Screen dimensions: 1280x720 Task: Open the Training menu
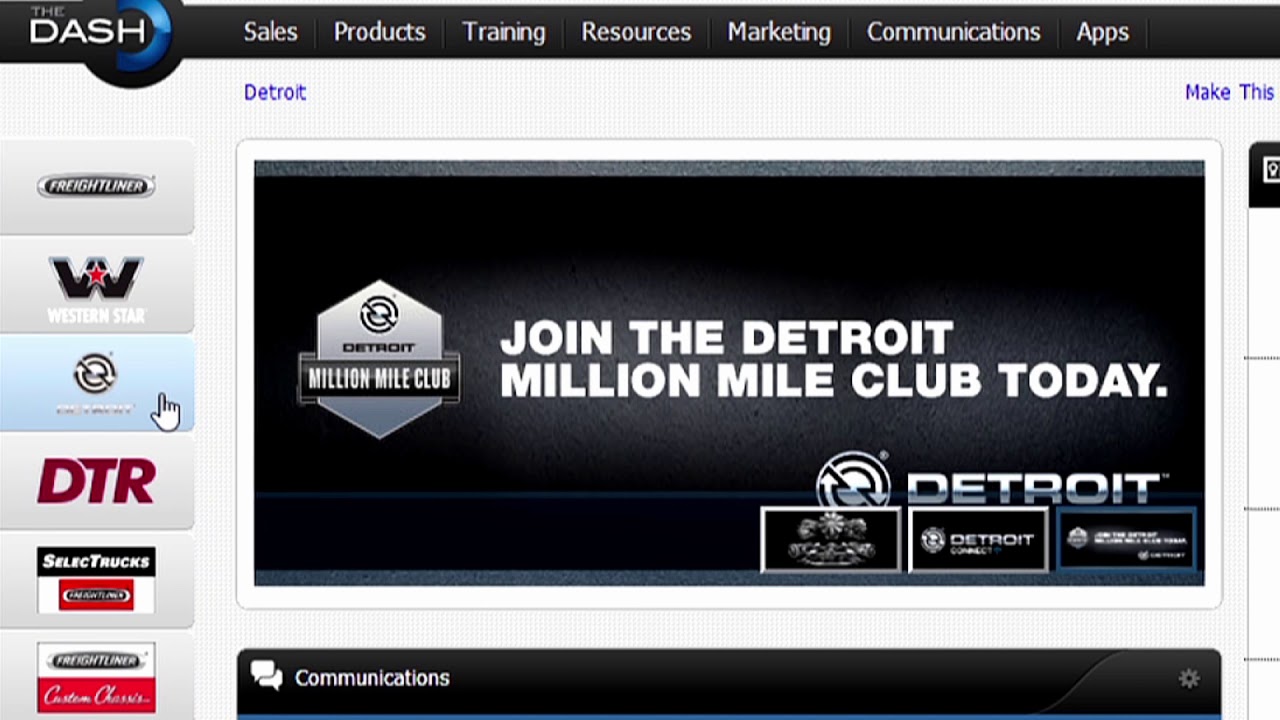[504, 32]
